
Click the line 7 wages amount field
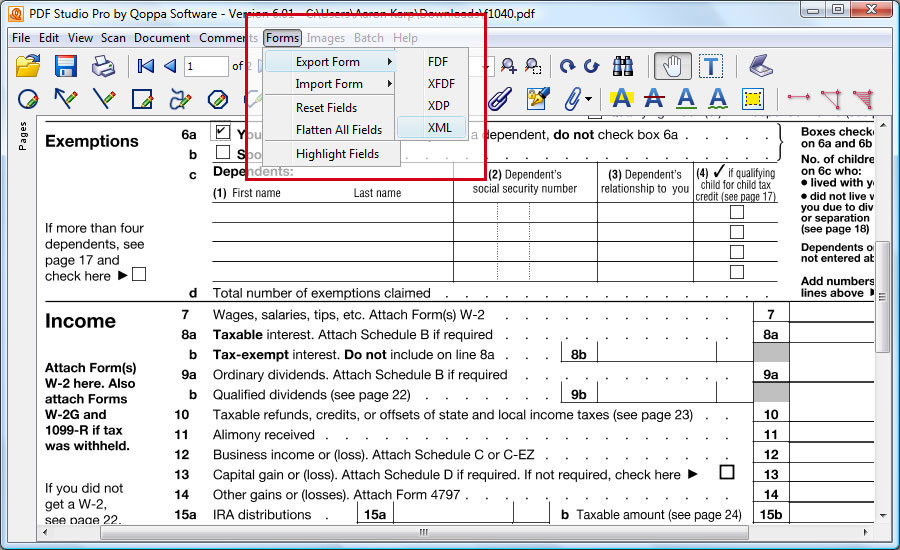(832, 314)
